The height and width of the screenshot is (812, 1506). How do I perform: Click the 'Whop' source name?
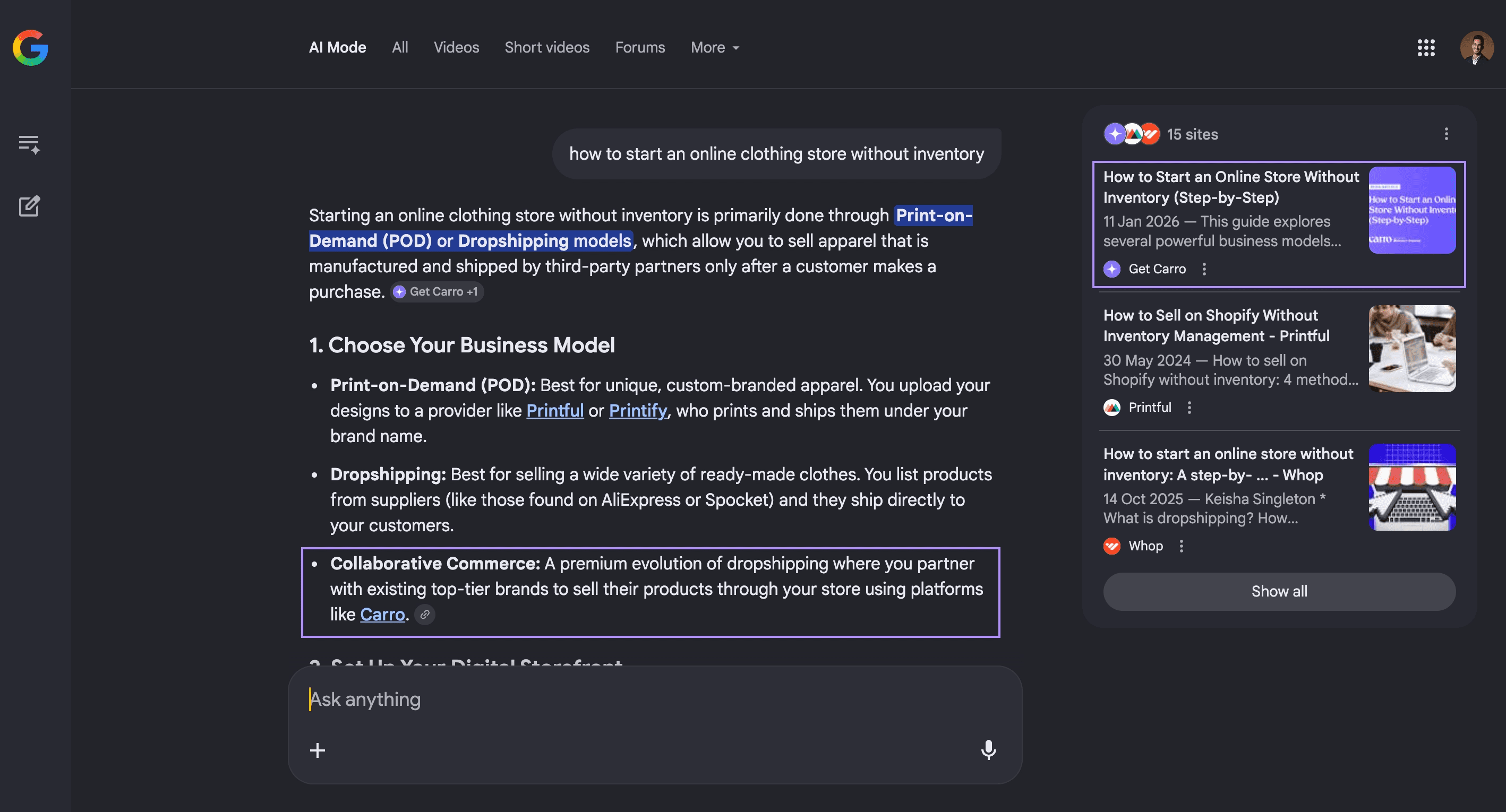(1145, 546)
